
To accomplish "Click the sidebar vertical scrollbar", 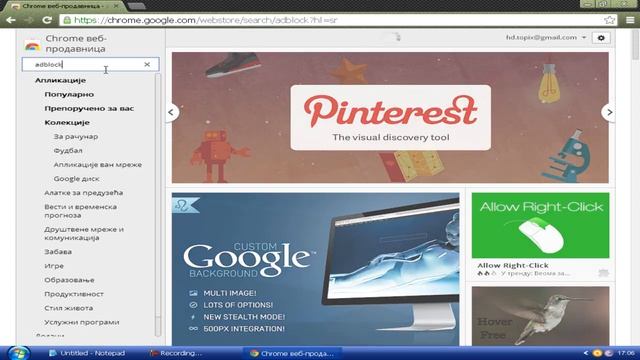I will [x=158, y=204].
